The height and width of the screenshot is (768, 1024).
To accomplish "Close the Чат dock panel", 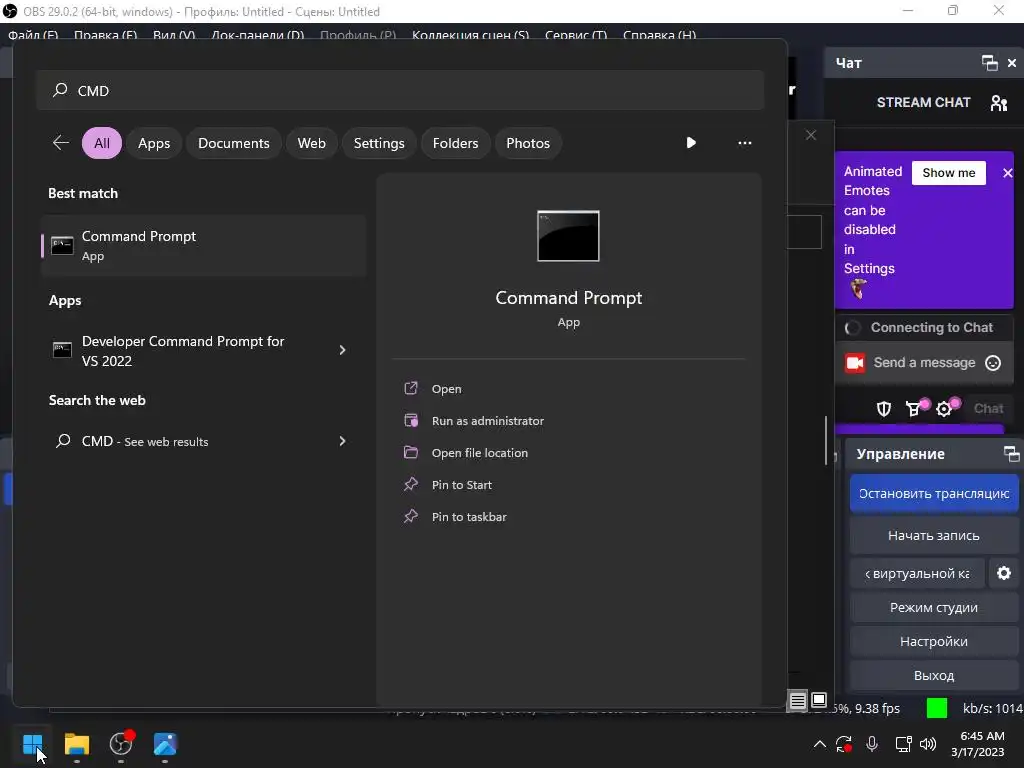I will pyautogui.click(x=1012, y=63).
